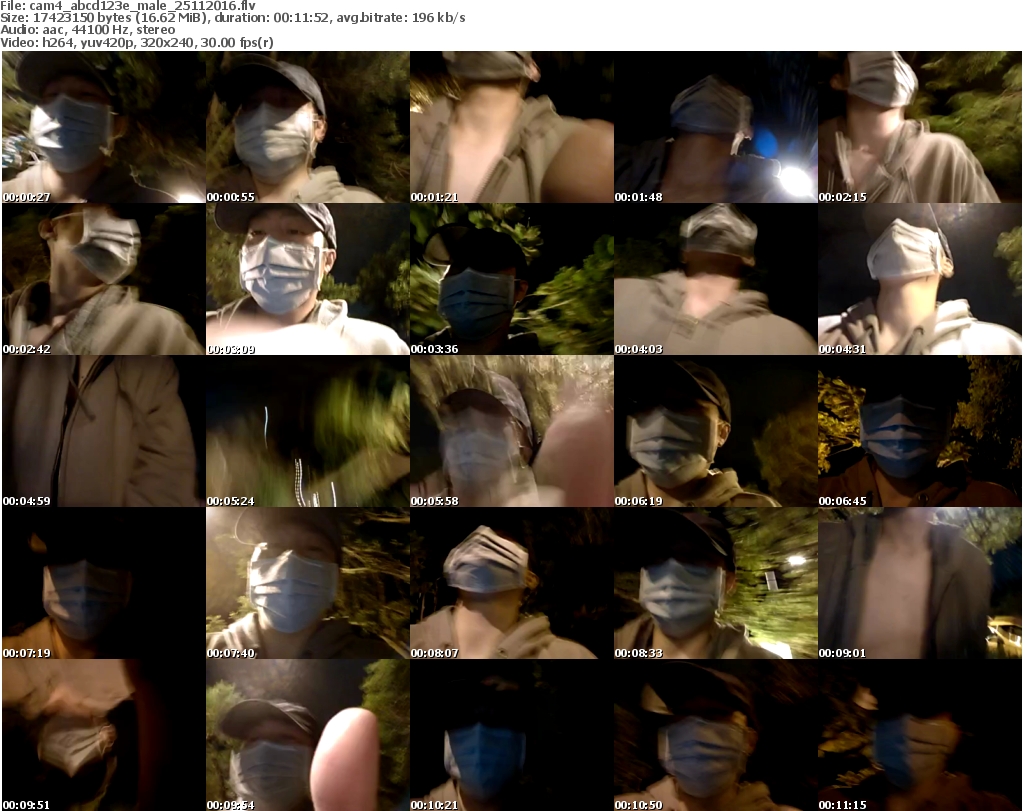Choose the frame at 00:07:19
This screenshot has width=1024, height=811.
click(104, 583)
